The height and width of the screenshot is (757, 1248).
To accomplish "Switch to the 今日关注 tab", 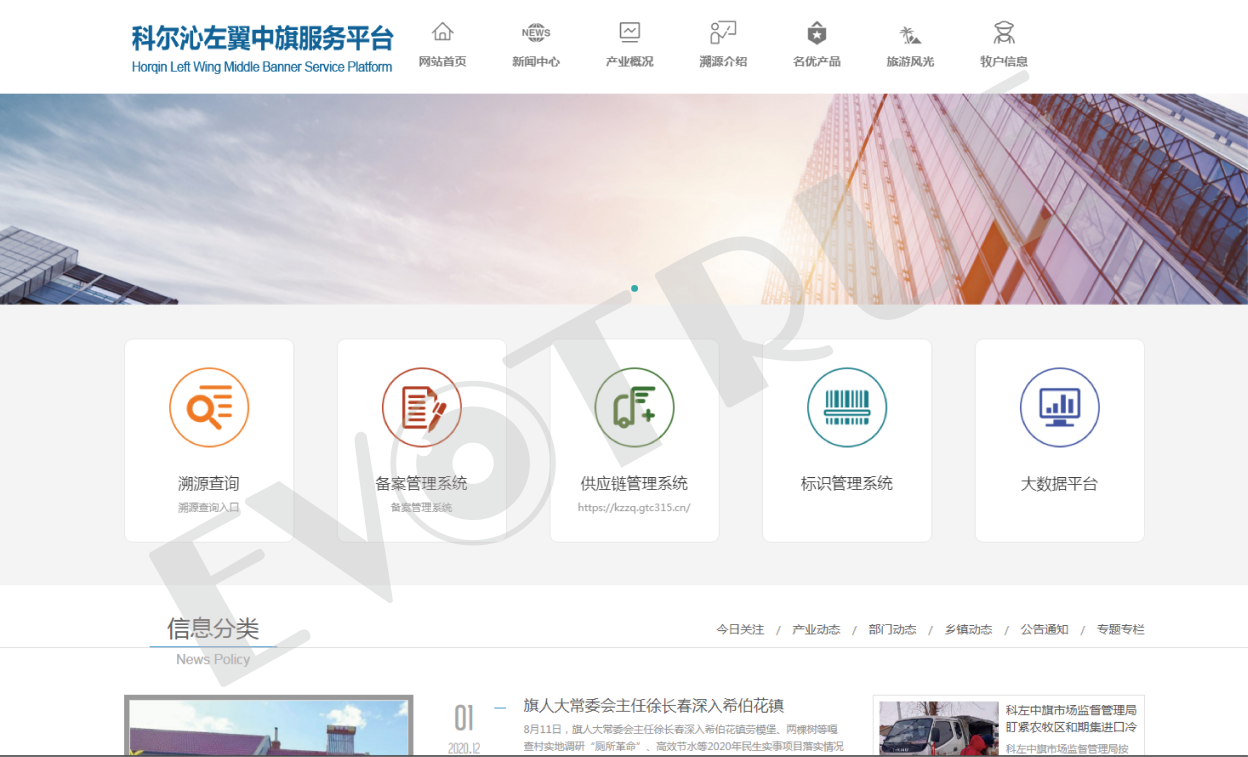I will tap(740, 630).
